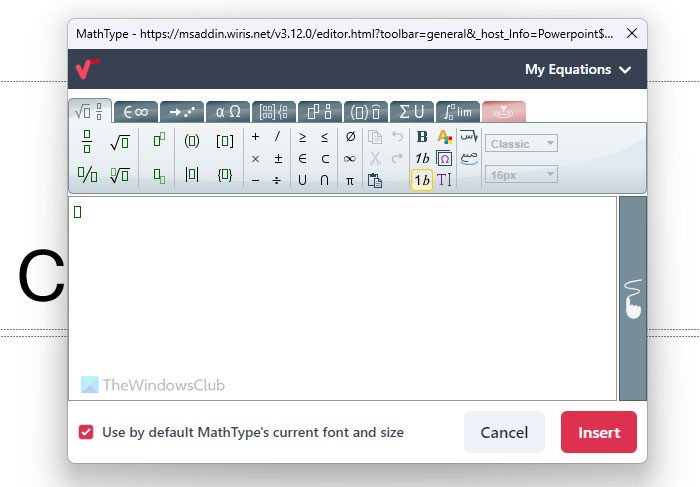The image size is (700, 487).
Task: Uncheck Use by default MathType's font checkbox
Action: click(86, 432)
